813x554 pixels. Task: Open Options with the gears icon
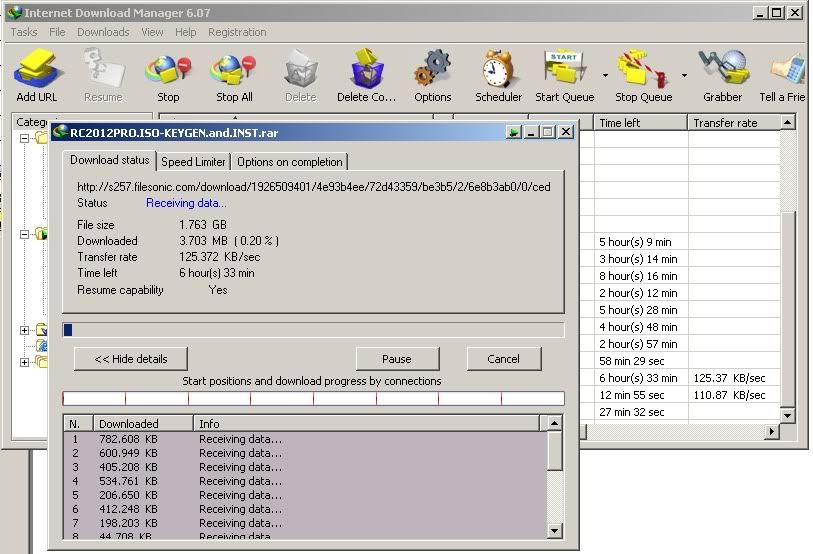pyautogui.click(x=432, y=68)
